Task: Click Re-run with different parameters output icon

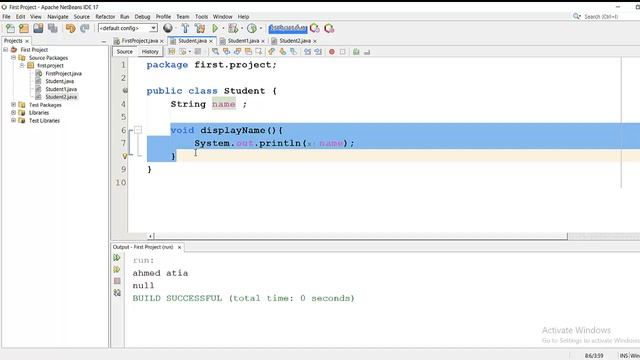Action: (117, 269)
